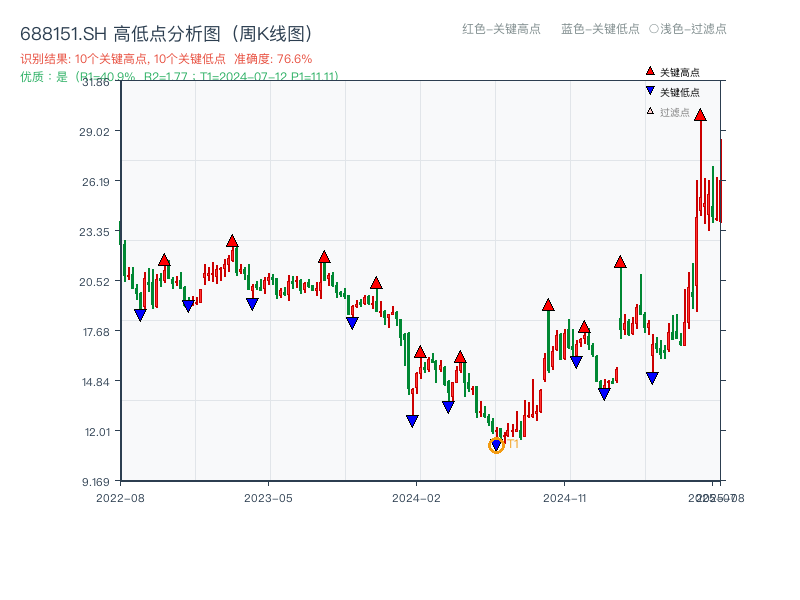
Task: Click the 红色-关键高点 header legend text
Action: click(x=501, y=29)
